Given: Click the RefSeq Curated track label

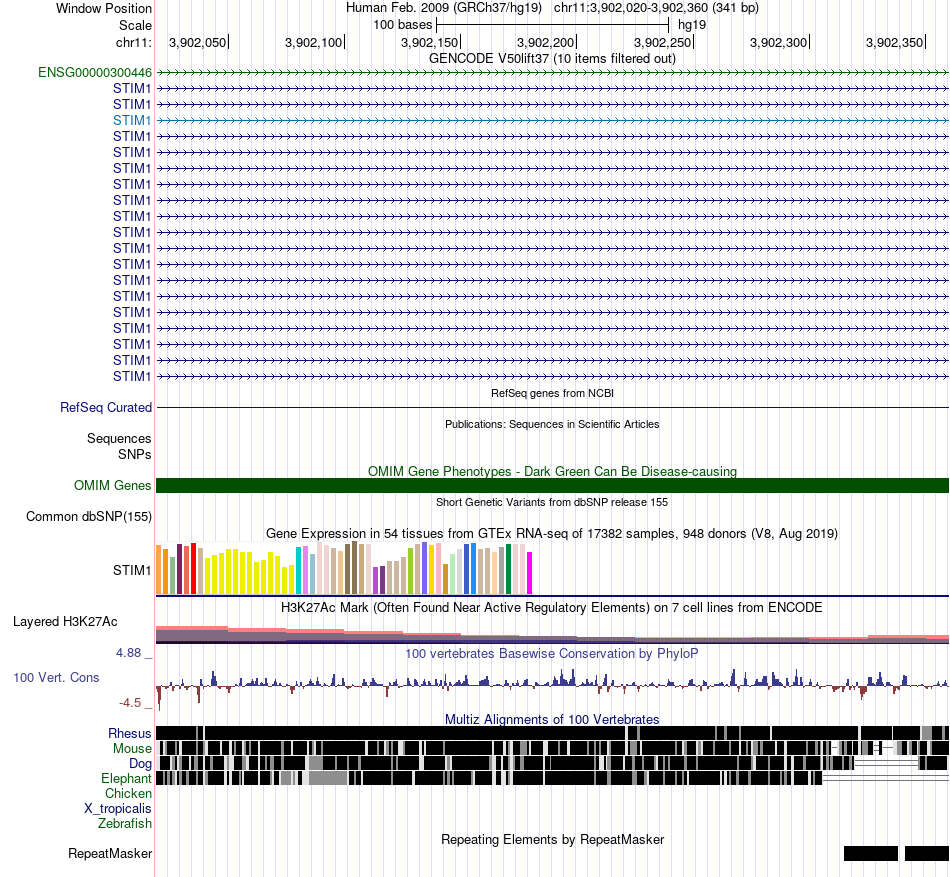Looking at the screenshot, I should coord(105,408).
